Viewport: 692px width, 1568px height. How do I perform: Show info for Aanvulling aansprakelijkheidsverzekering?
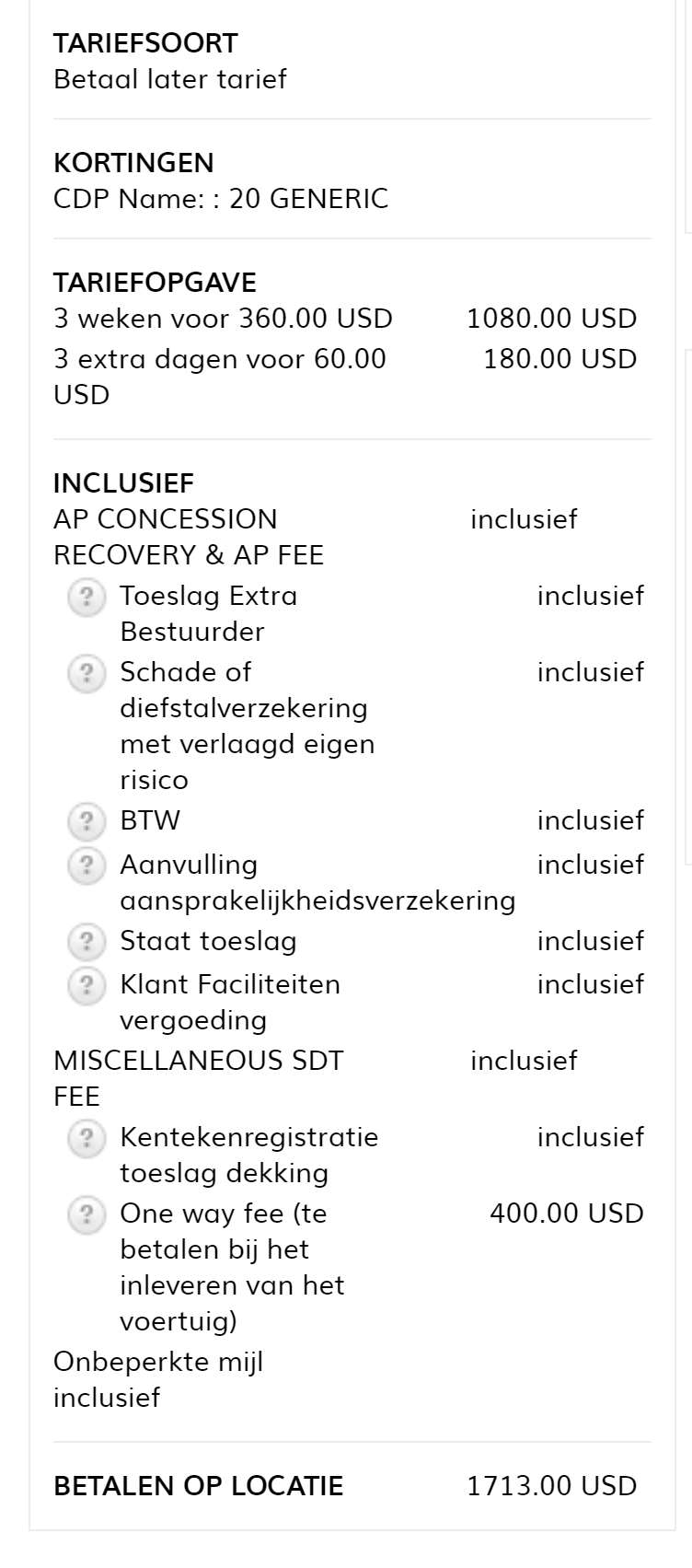coord(86,865)
